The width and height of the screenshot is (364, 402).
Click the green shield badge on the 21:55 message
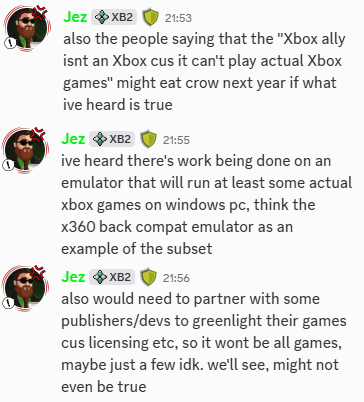coord(149,140)
